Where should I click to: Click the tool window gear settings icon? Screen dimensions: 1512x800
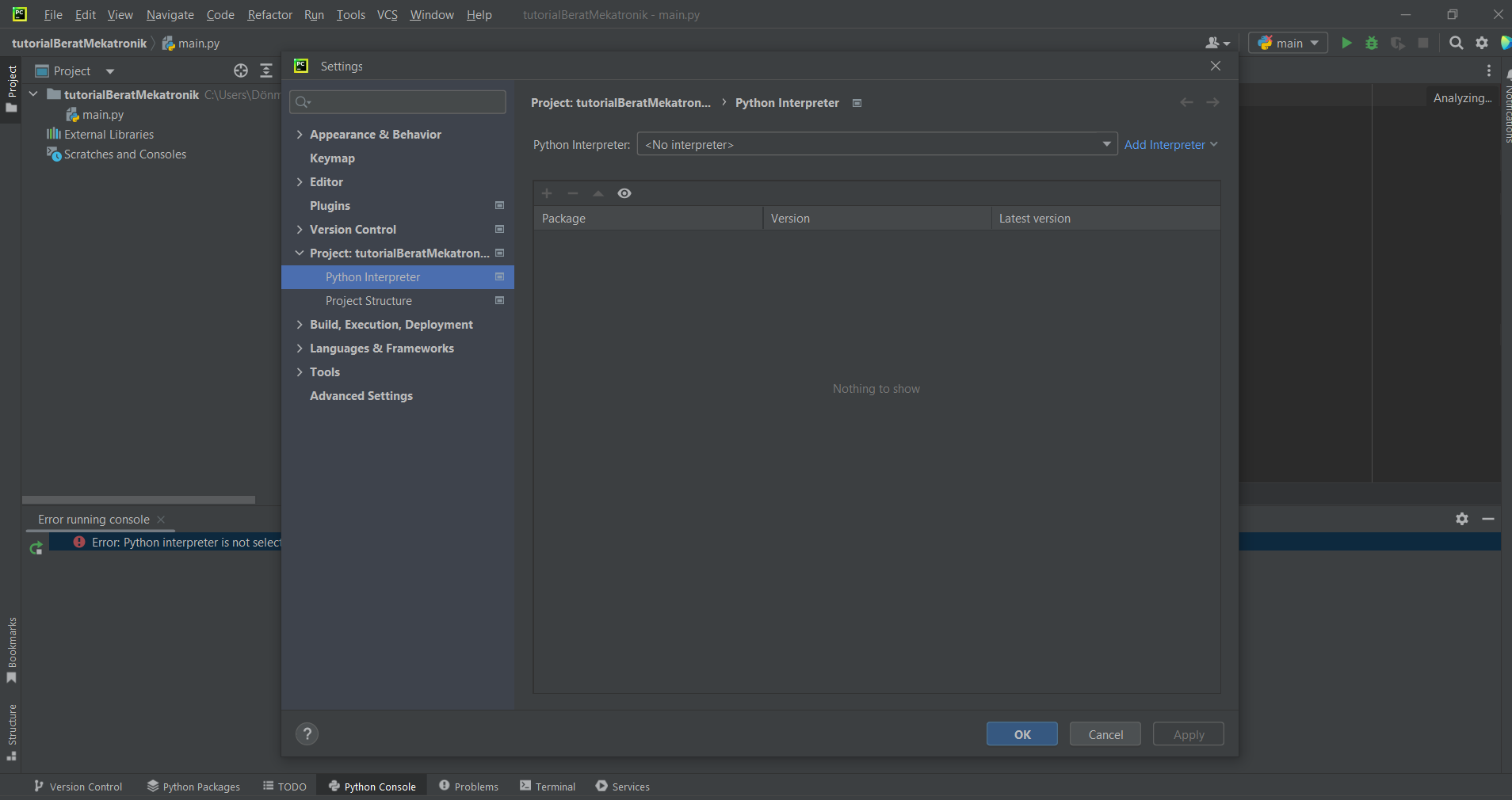coord(1462,519)
